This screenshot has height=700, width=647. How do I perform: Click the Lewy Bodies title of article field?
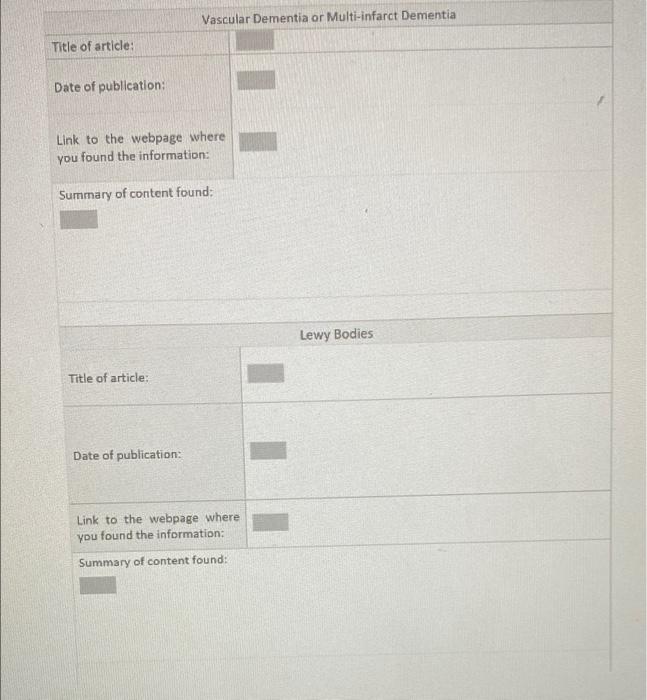[266, 373]
